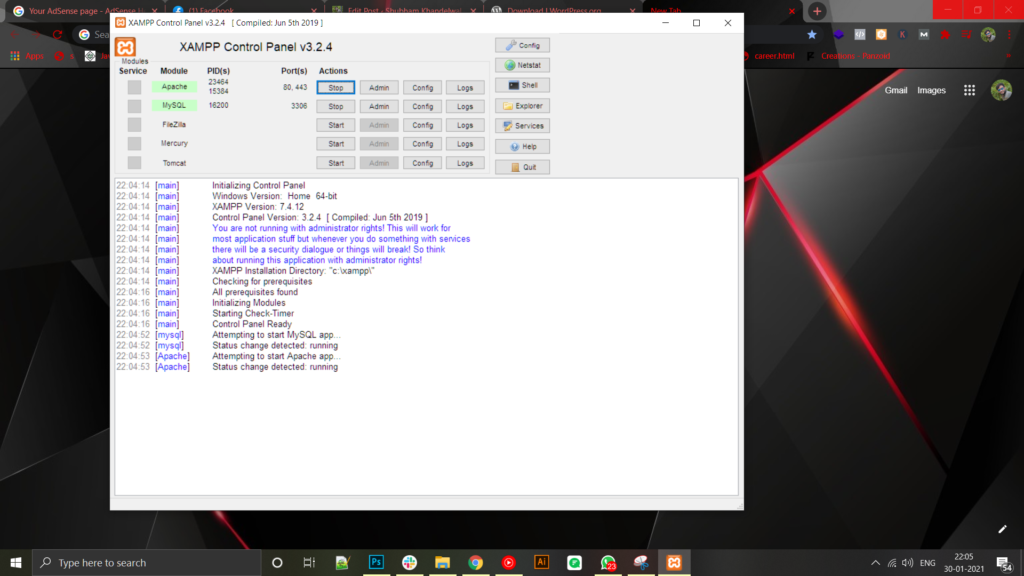Open Config for the Apache module
This screenshot has height=576, width=1024.
click(x=423, y=88)
